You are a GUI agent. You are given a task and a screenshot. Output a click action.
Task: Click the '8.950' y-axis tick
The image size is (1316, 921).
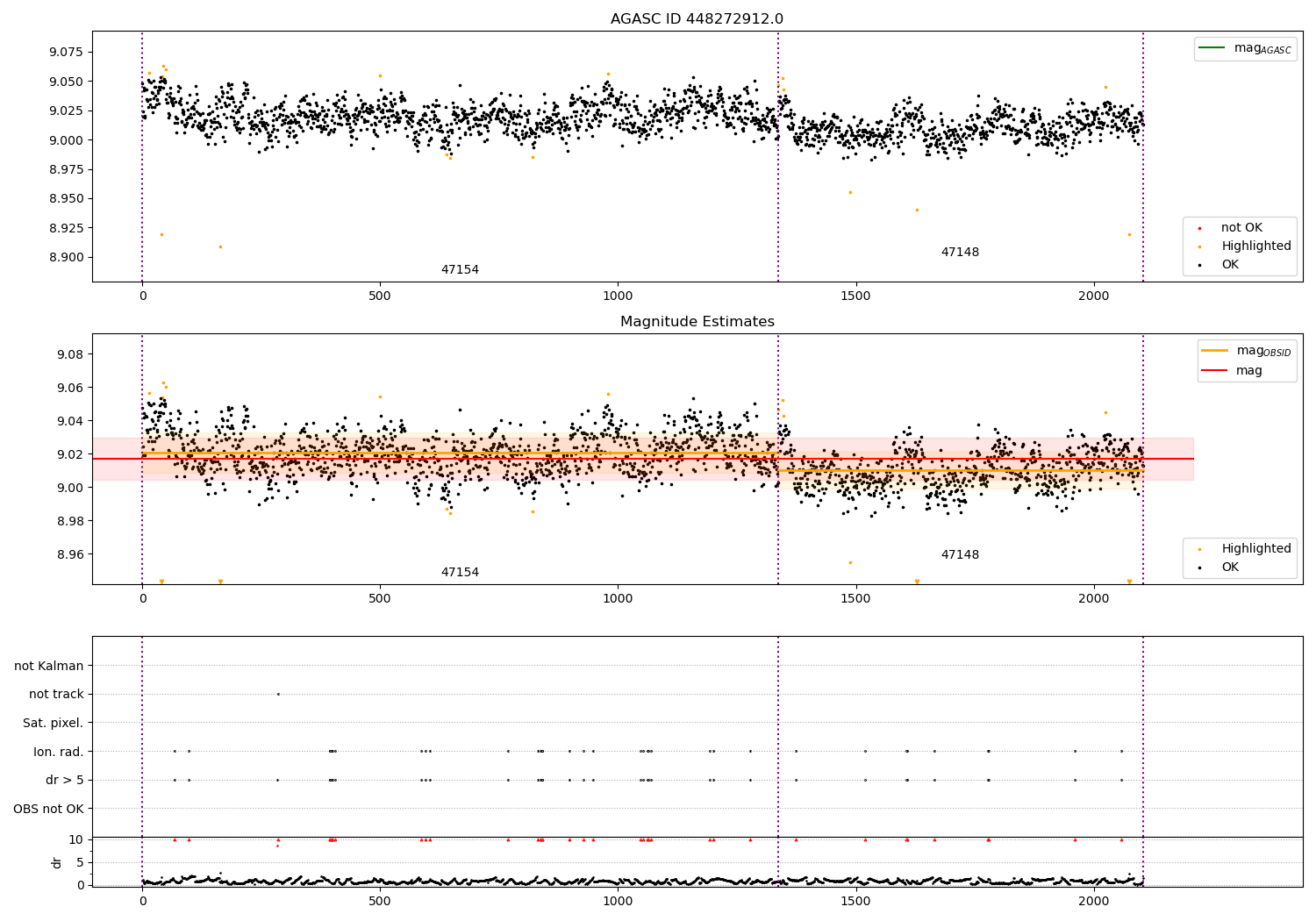click(x=66, y=198)
